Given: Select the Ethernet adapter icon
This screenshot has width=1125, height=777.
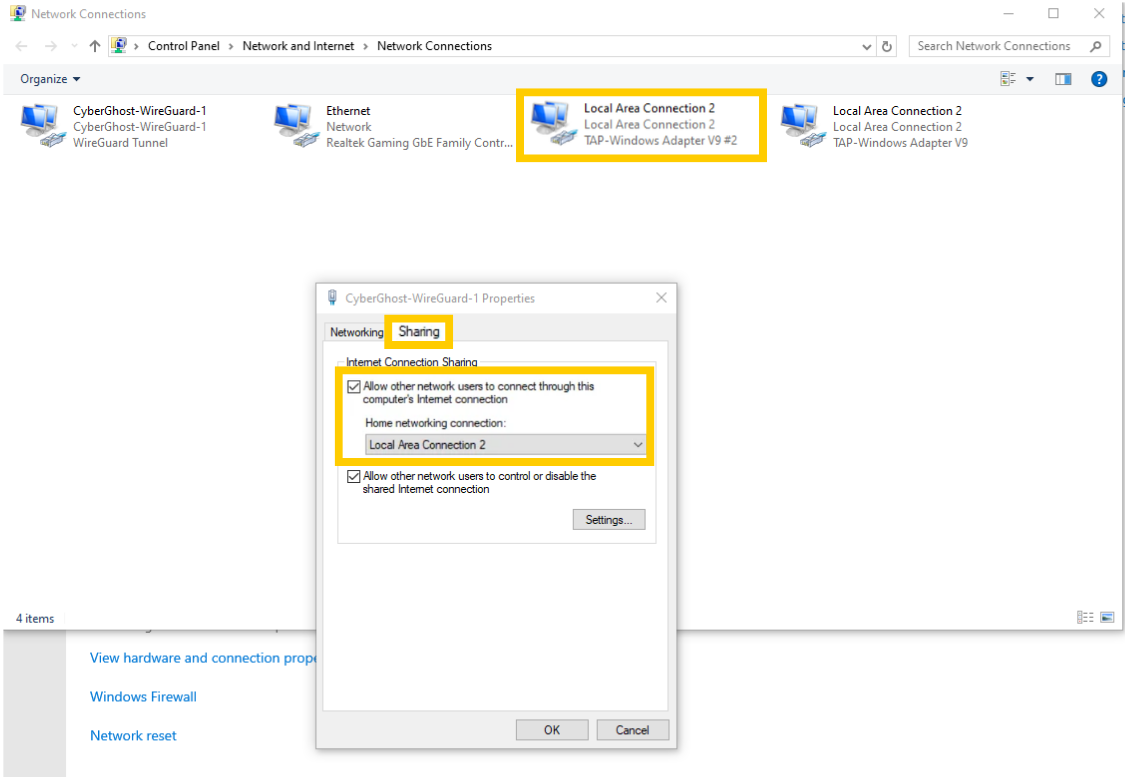Looking at the screenshot, I should point(296,126).
